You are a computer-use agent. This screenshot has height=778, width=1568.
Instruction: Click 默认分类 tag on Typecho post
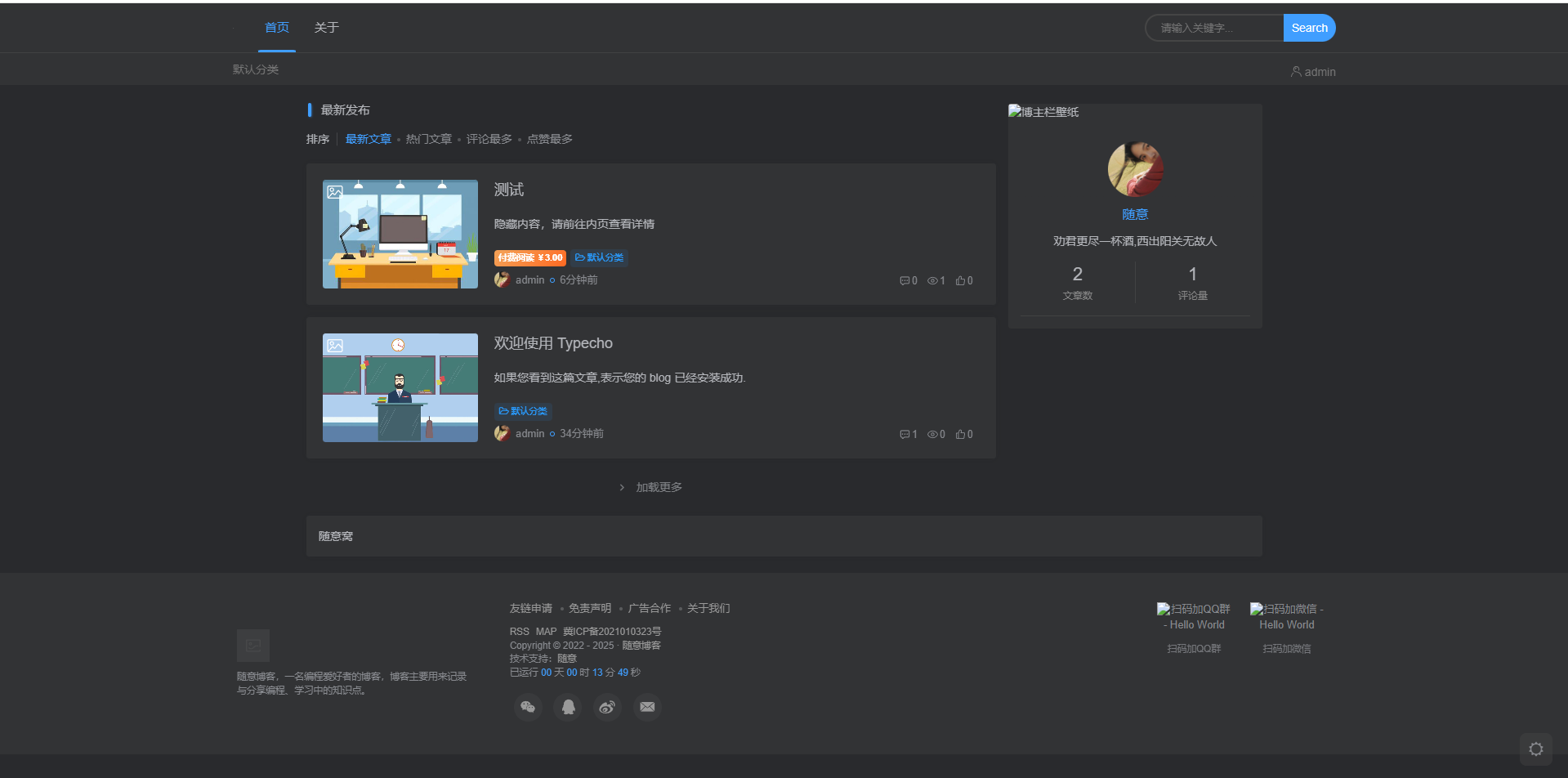[x=523, y=411]
